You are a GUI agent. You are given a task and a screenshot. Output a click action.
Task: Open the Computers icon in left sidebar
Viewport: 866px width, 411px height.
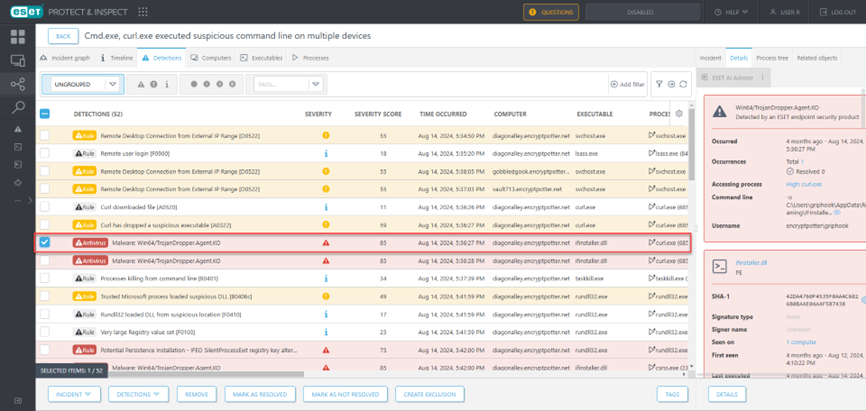pyautogui.click(x=18, y=61)
